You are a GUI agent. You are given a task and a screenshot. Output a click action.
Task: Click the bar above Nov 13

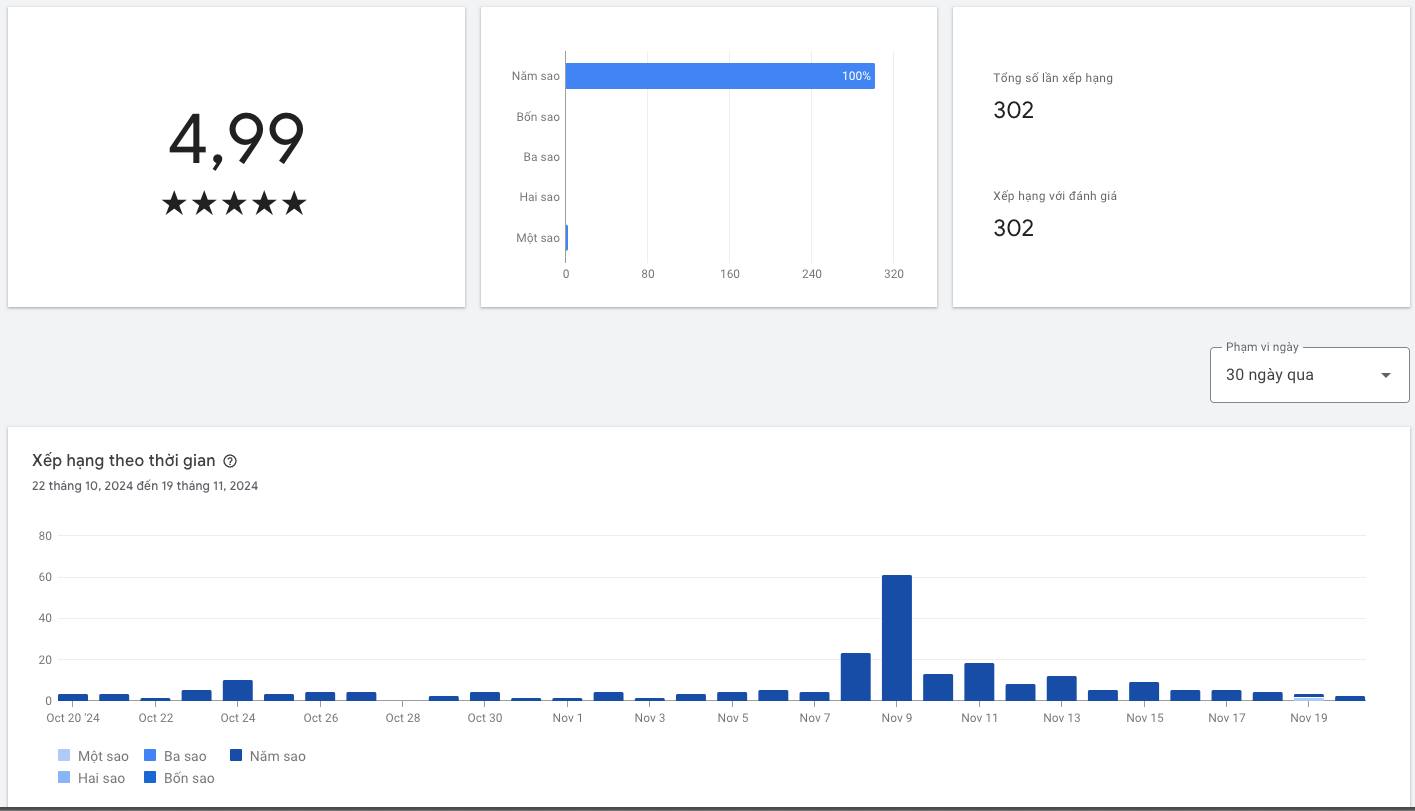click(1061, 688)
